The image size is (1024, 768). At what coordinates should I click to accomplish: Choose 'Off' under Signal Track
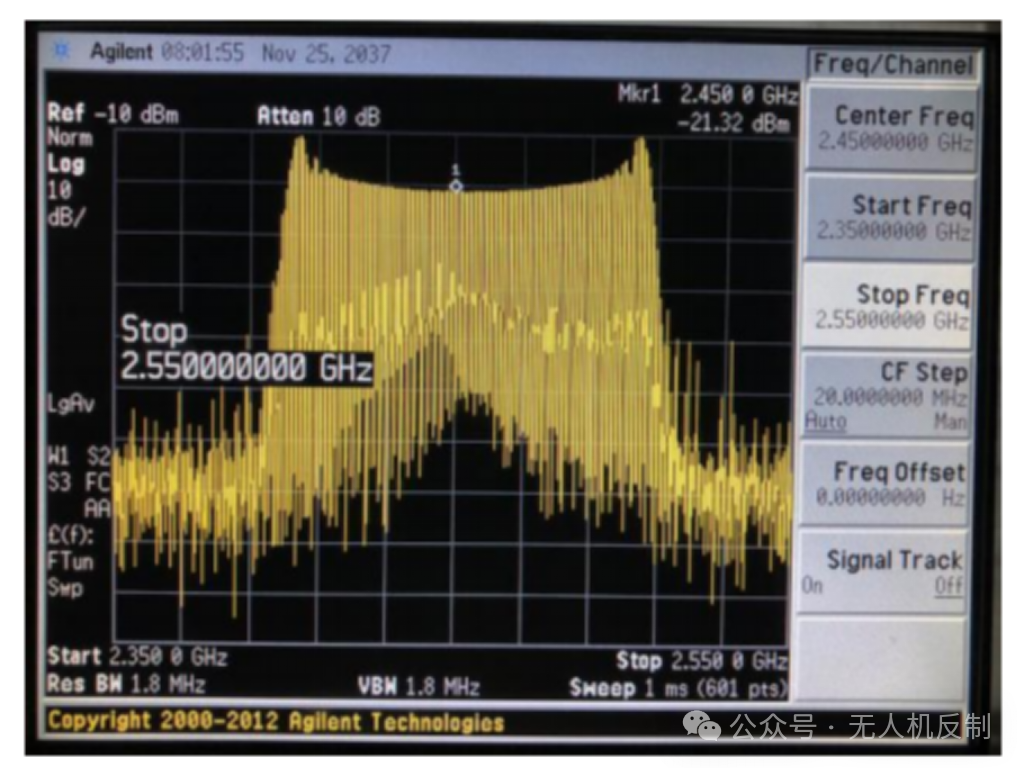click(948, 585)
